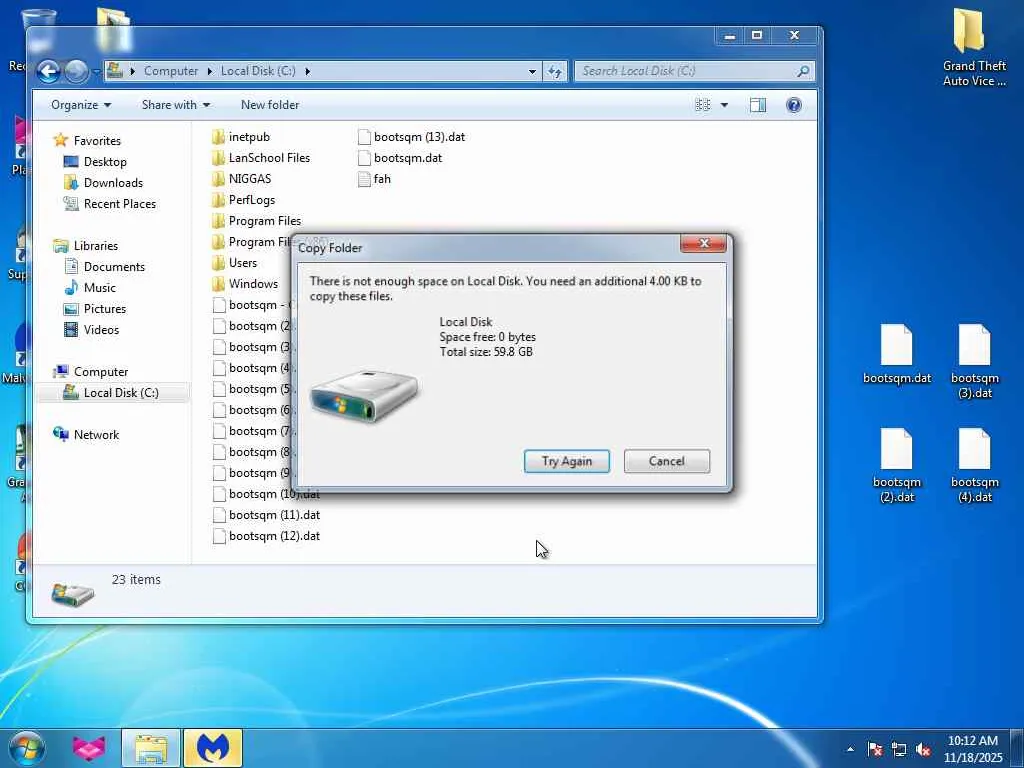Click the Windows Explorer taskbar button
The width and height of the screenshot is (1024, 768).
pos(151,748)
